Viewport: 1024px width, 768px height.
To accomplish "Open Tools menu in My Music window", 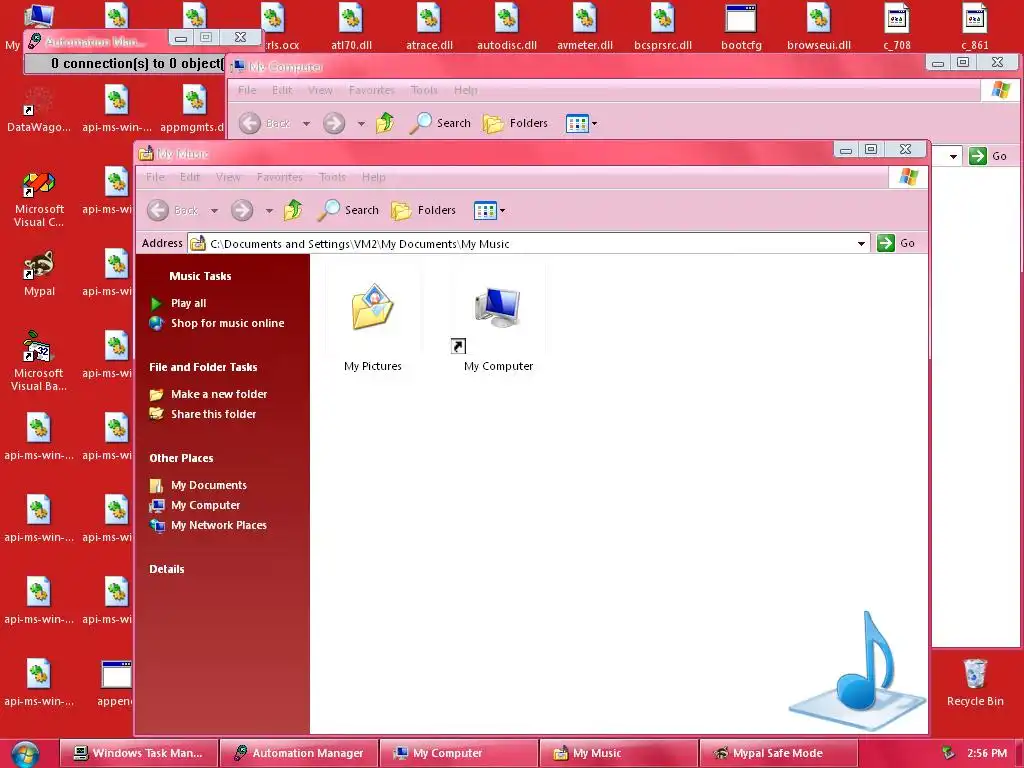I will pos(332,177).
